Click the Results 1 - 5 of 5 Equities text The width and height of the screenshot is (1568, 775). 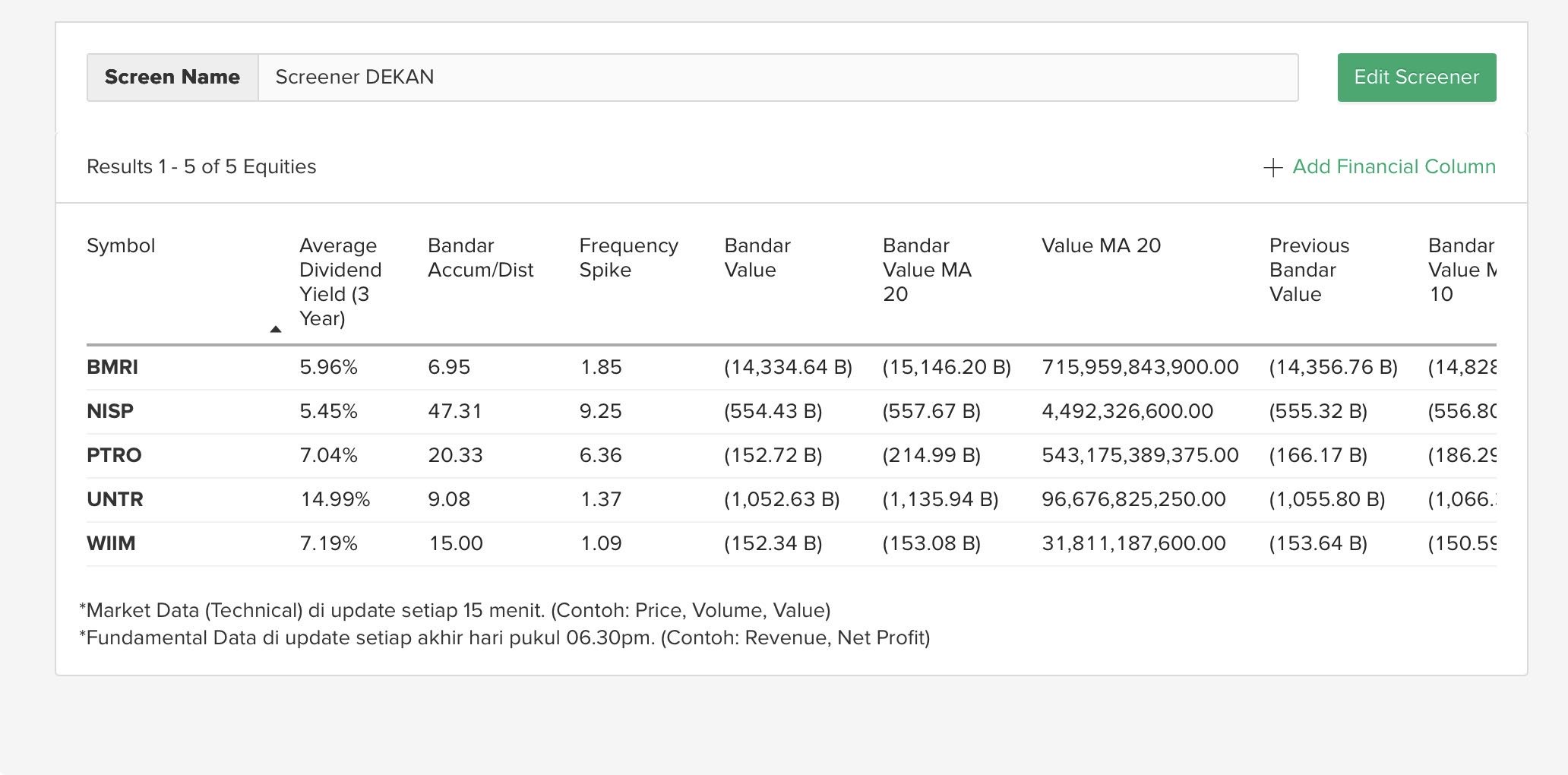pyautogui.click(x=201, y=167)
